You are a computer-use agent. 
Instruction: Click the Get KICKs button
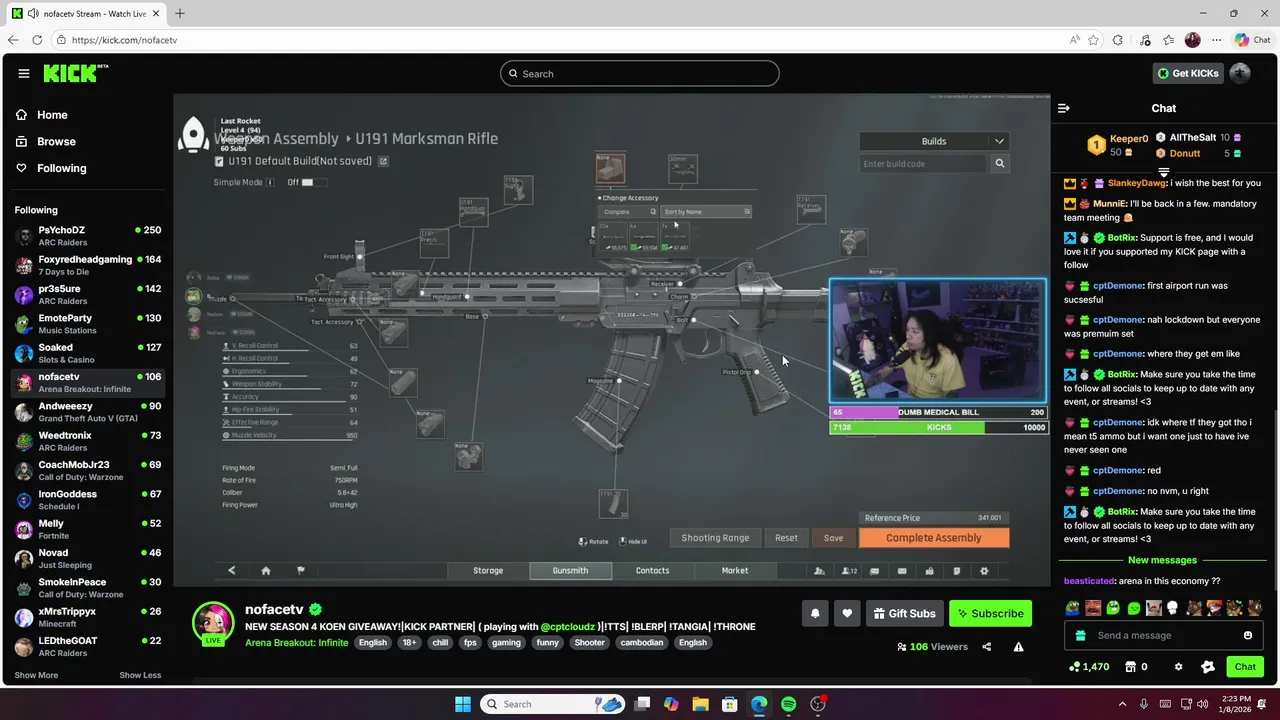click(x=1187, y=73)
